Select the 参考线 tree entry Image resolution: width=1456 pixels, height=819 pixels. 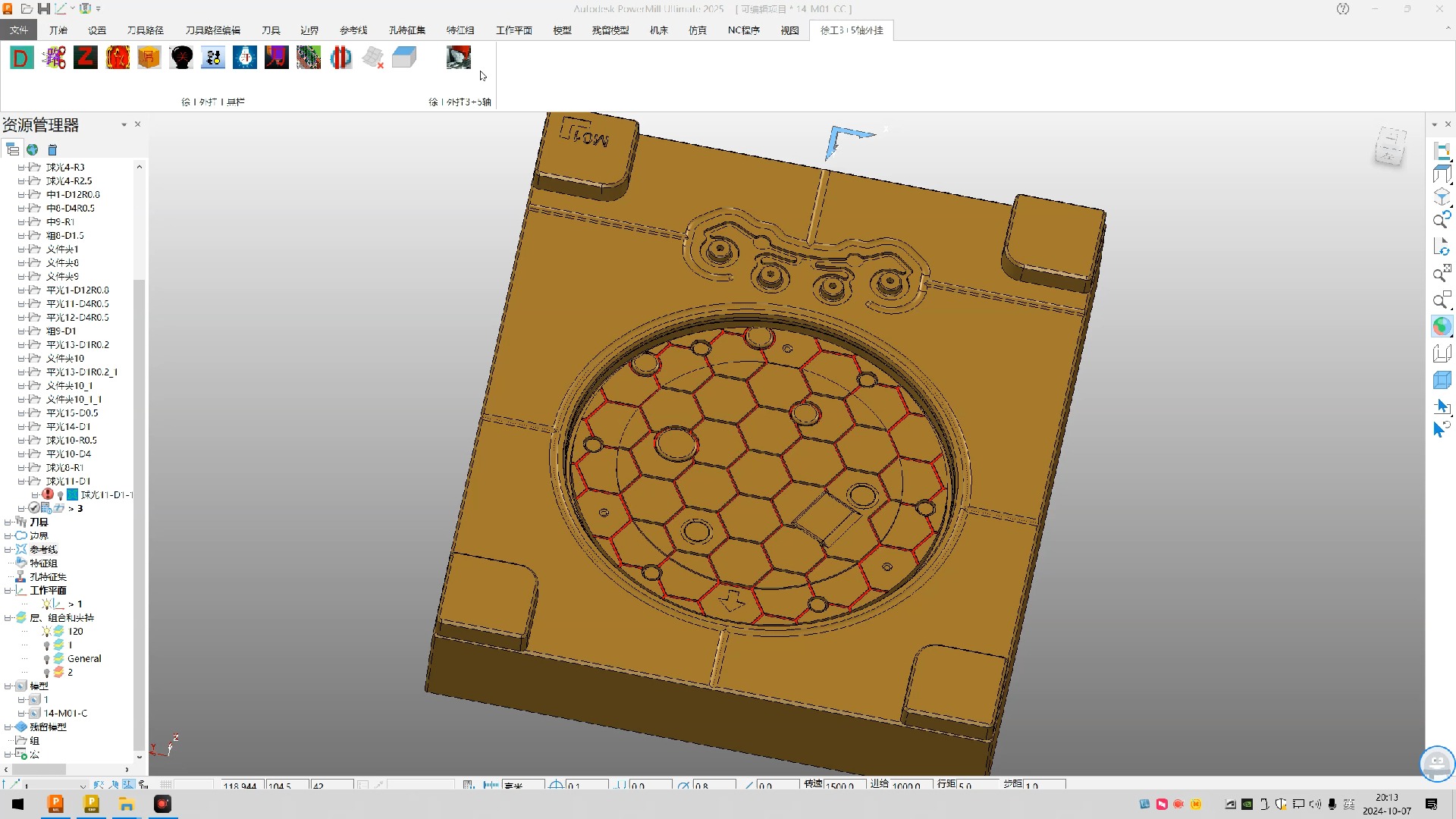43,550
